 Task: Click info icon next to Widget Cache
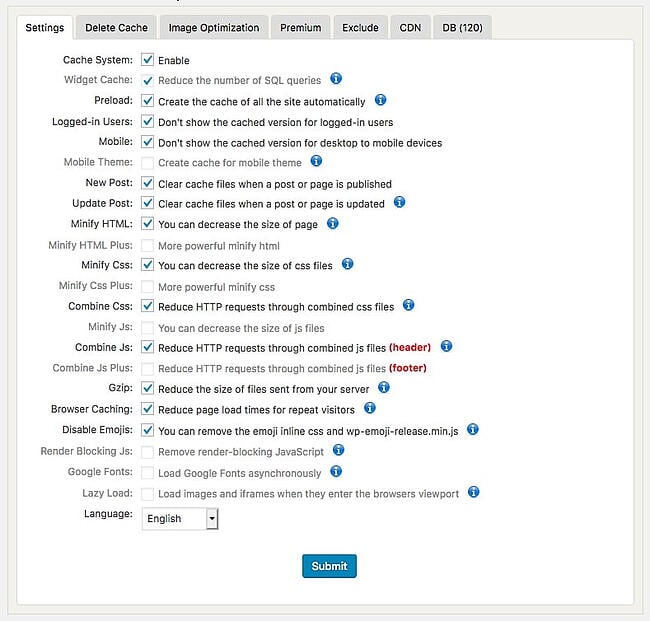336,78
